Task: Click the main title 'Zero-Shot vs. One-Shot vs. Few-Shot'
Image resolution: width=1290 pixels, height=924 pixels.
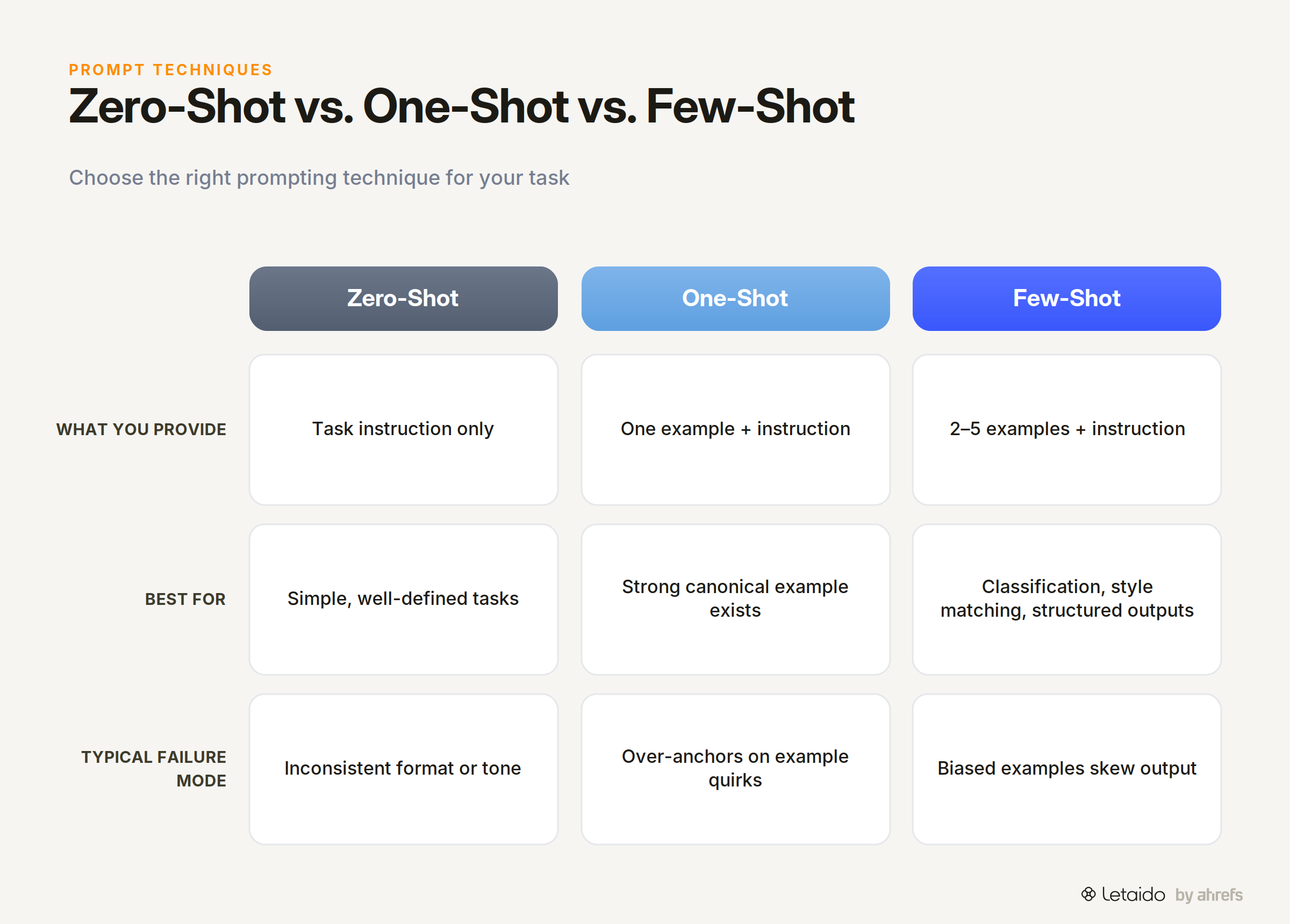Action: (x=461, y=106)
